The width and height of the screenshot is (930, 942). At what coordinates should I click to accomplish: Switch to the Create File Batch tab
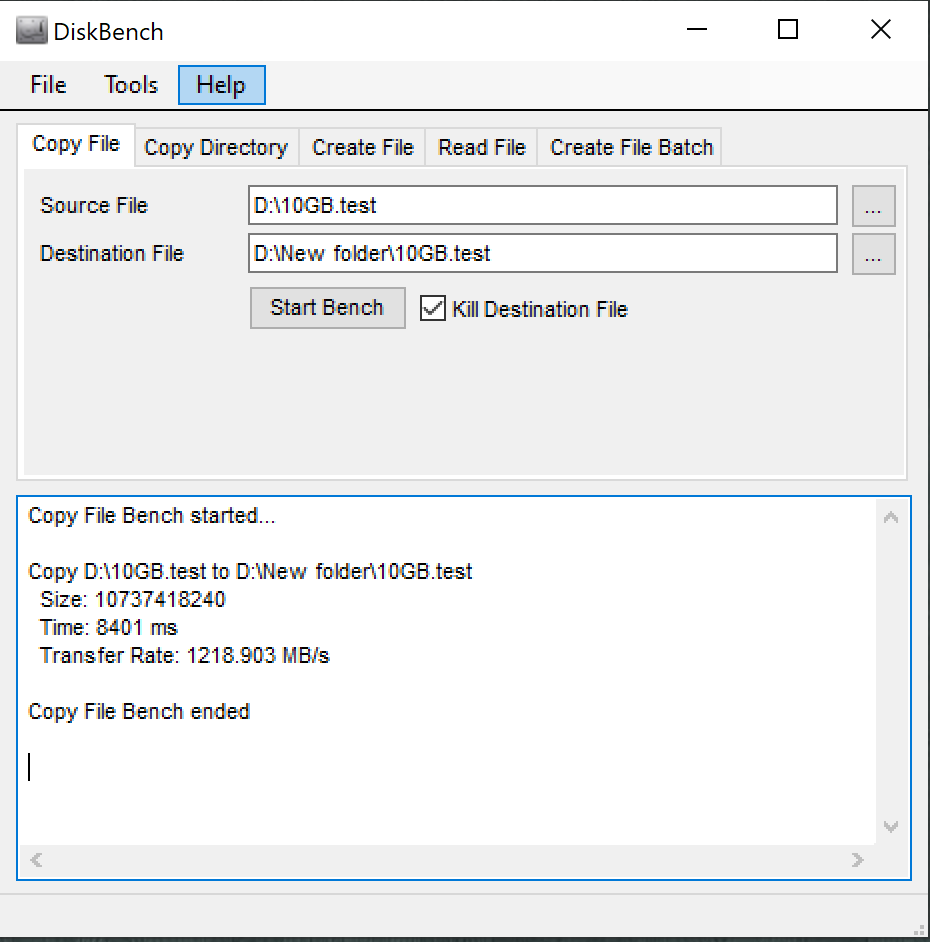(631, 147)
